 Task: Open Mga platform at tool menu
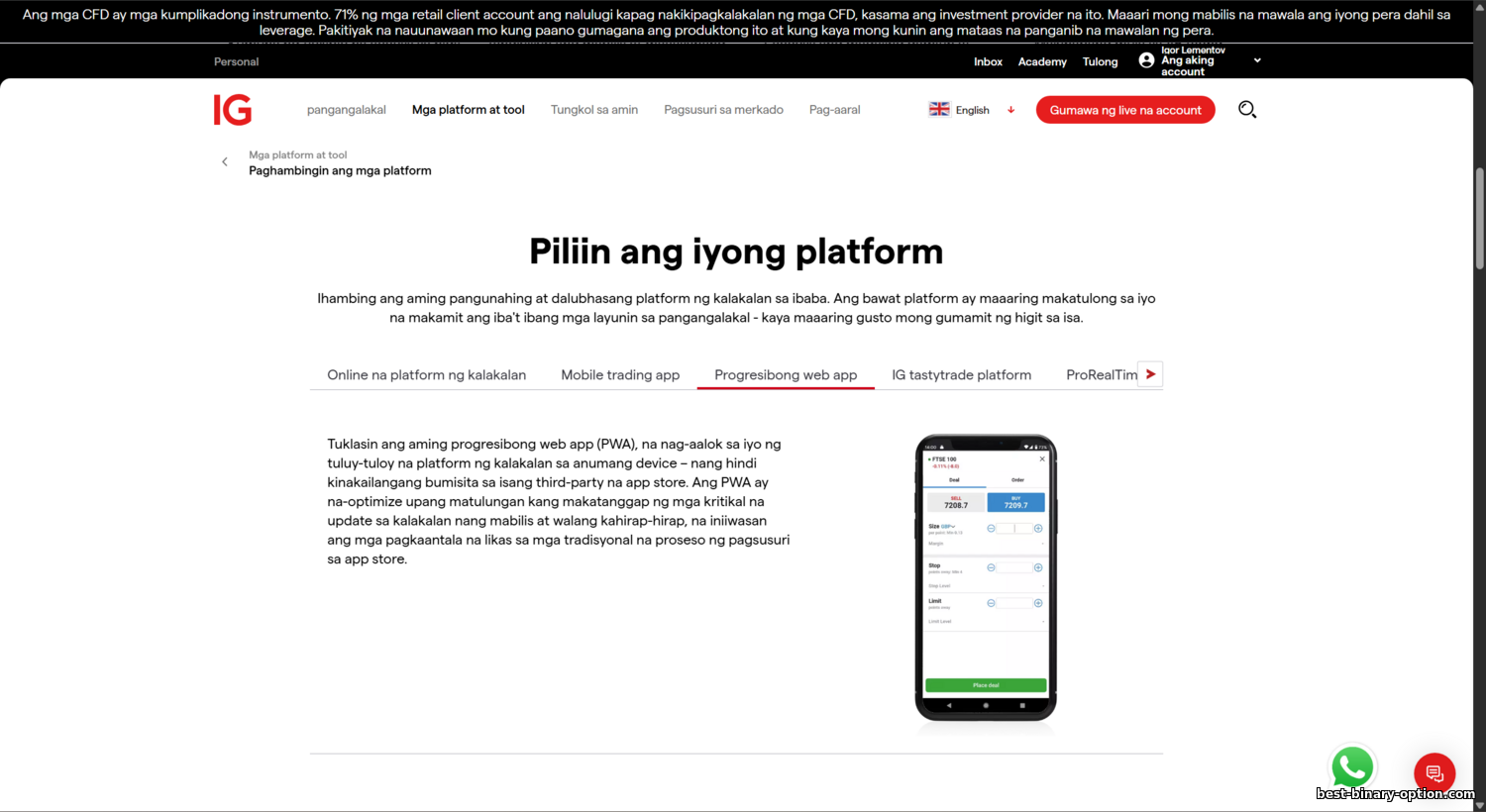(x=469, y=110)
